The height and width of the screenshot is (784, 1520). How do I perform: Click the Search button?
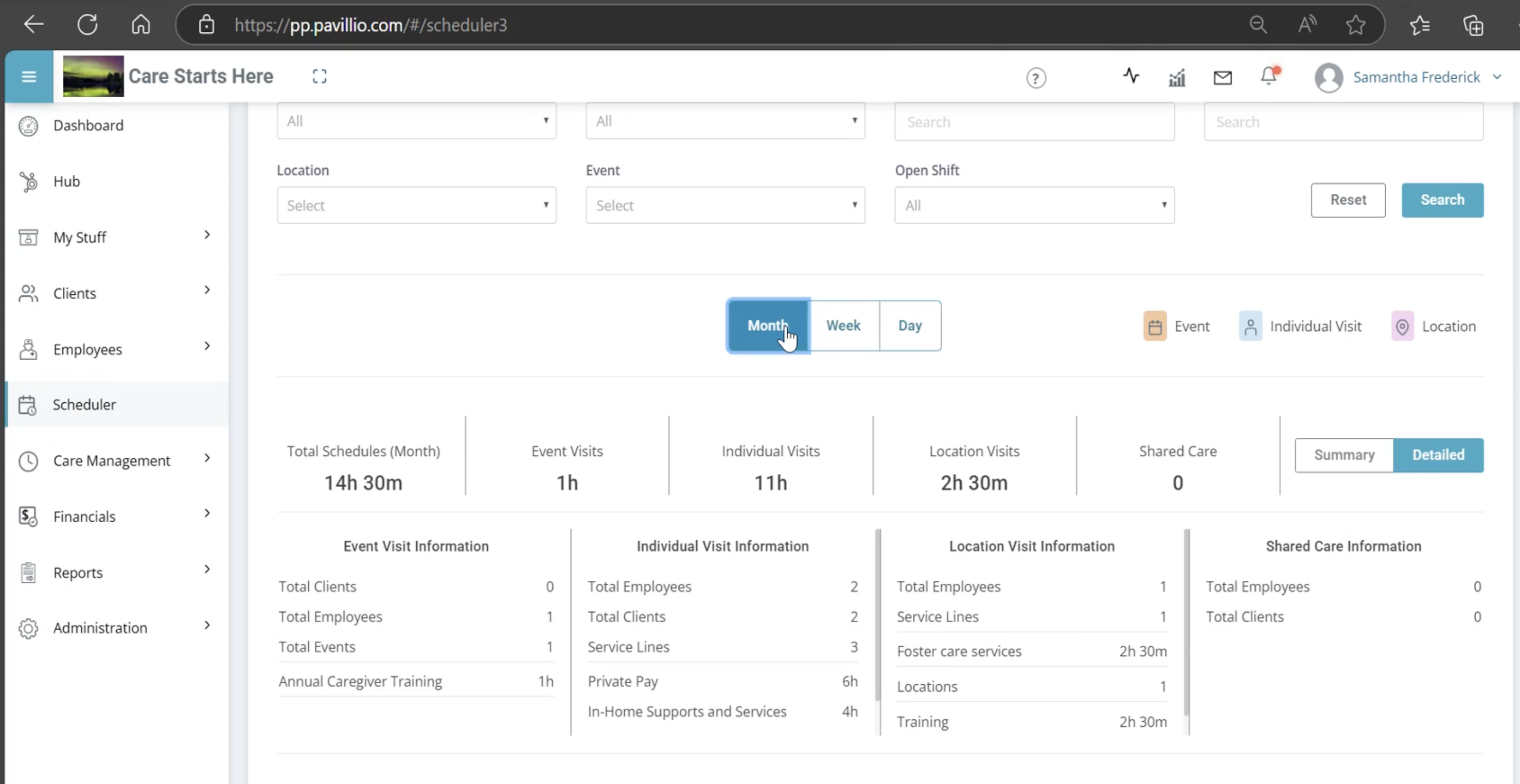pos(1441,200)
